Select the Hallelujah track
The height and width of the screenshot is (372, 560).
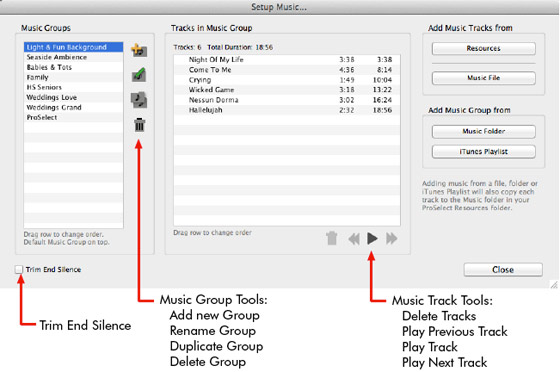pyautogui.click(x=287, y=110)
